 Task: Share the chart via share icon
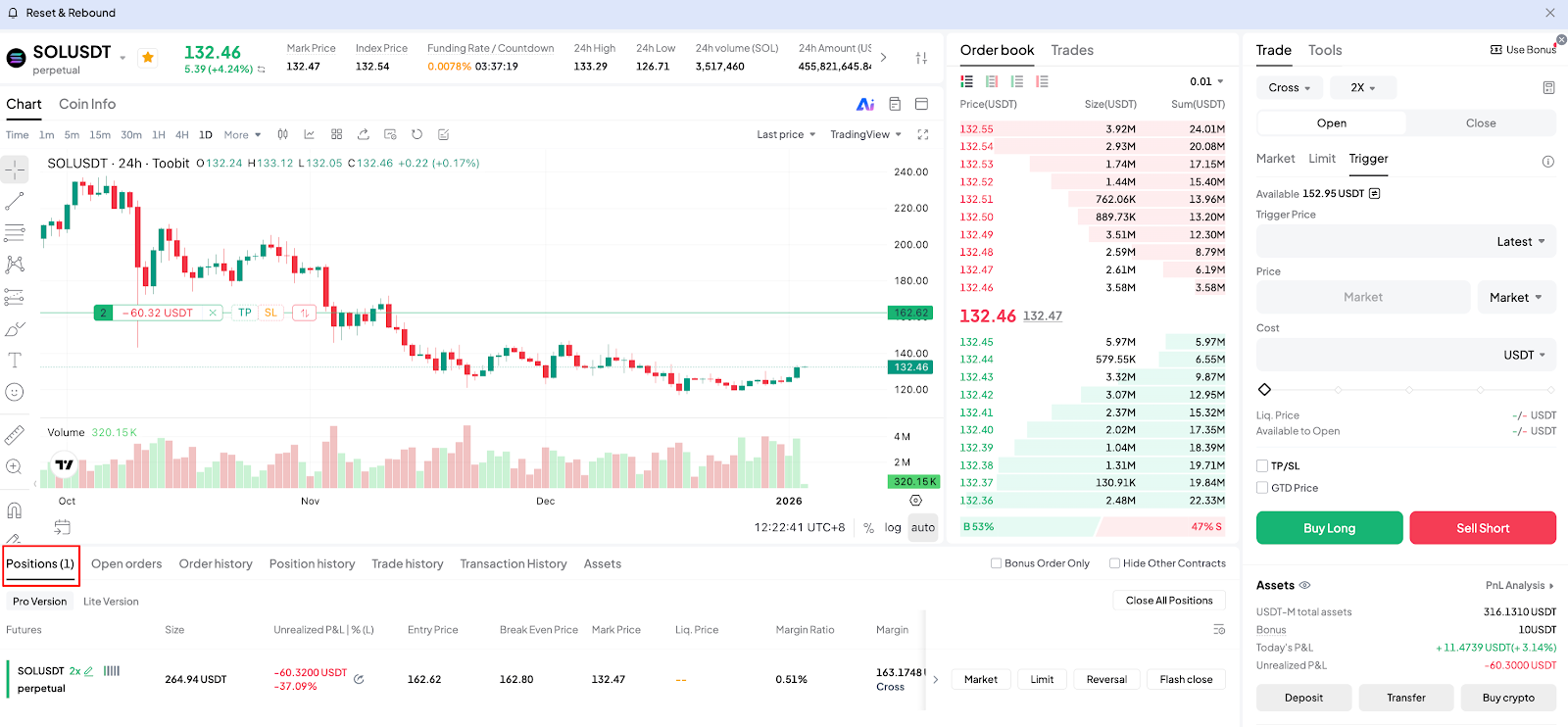(x=364, y=135)
